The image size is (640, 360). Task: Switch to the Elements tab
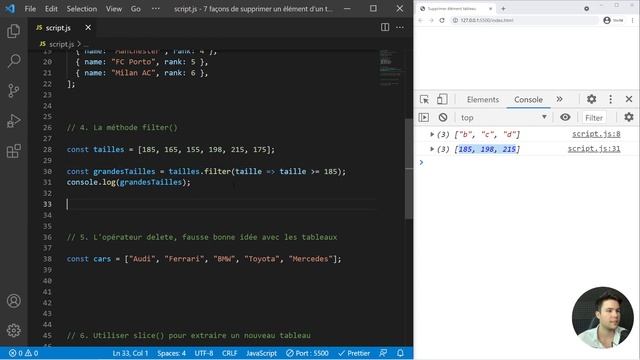pos(483,100)
